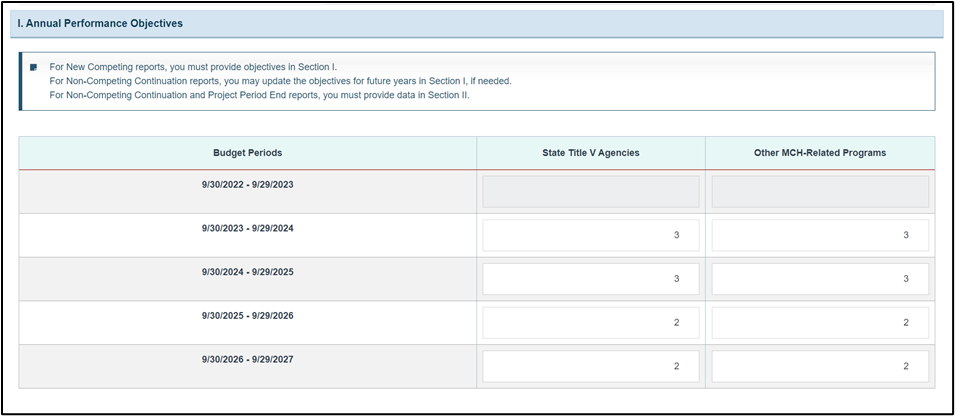Focus Other MCH-Related Programs field for 9/30/2025 - 9/29/2026
The image size is (955, 416).
click(820, 323)
